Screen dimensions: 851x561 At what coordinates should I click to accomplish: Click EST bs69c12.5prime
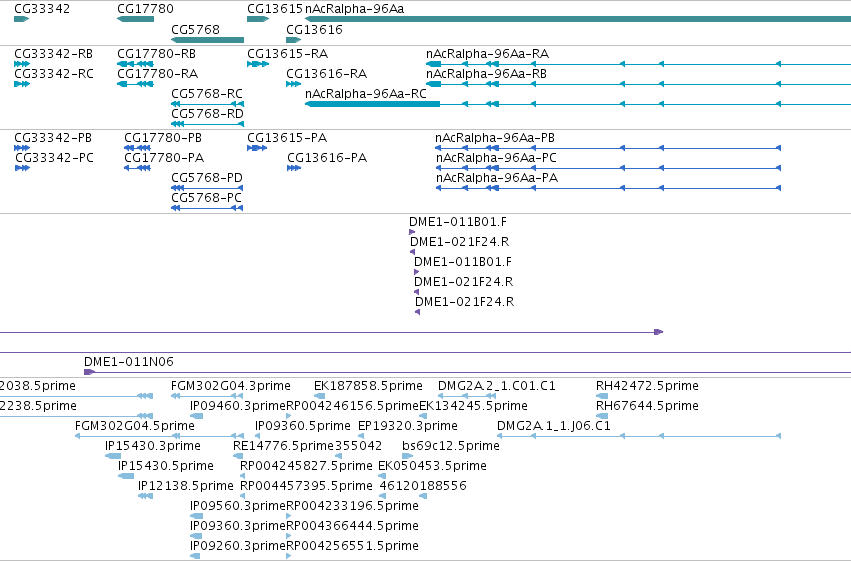point(408,456)
